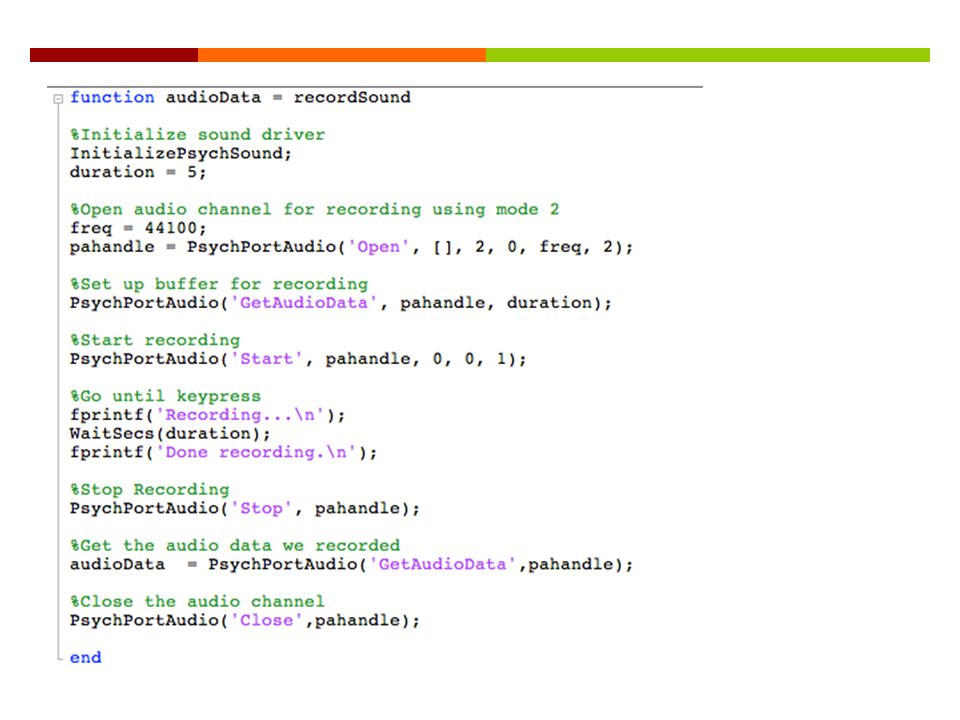Click the '%Get the audio data we recorded' comment

(x=234, y=546)
